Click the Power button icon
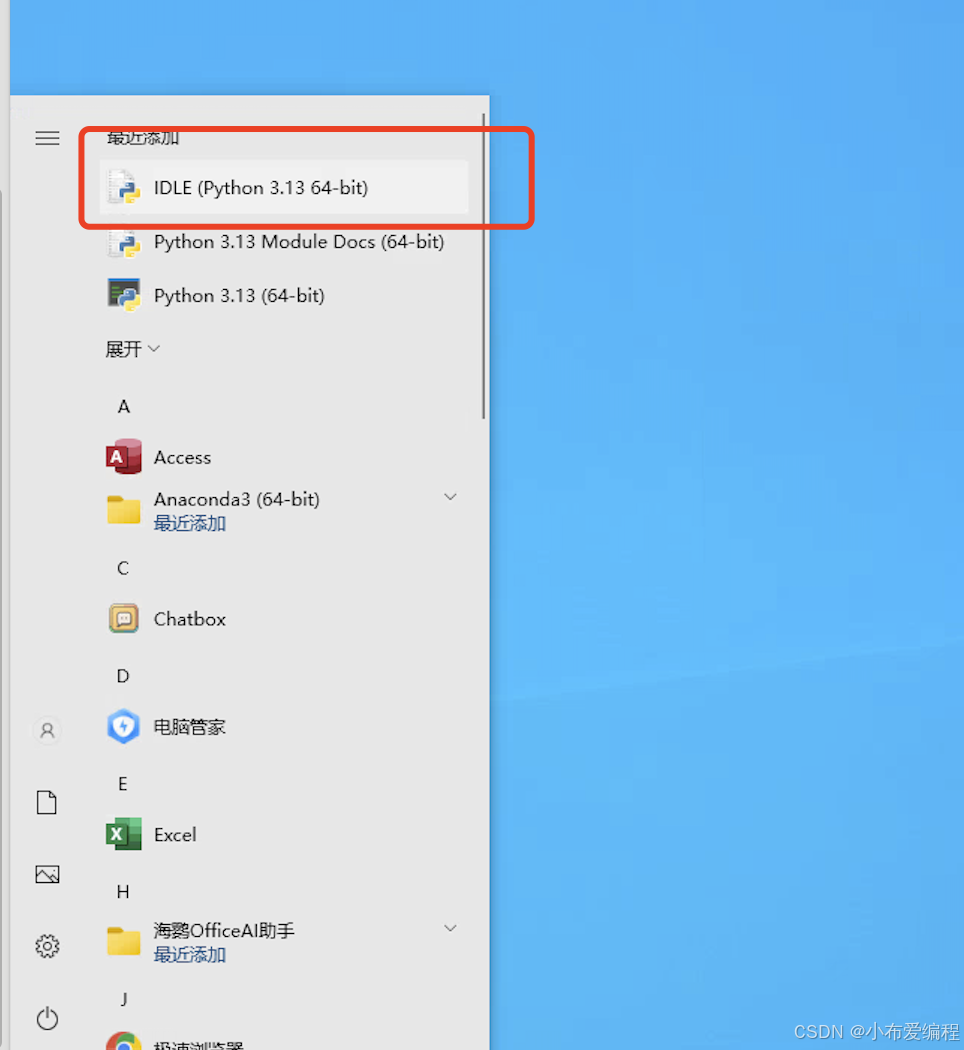 pyautogui.click(x=48, y=1019)
